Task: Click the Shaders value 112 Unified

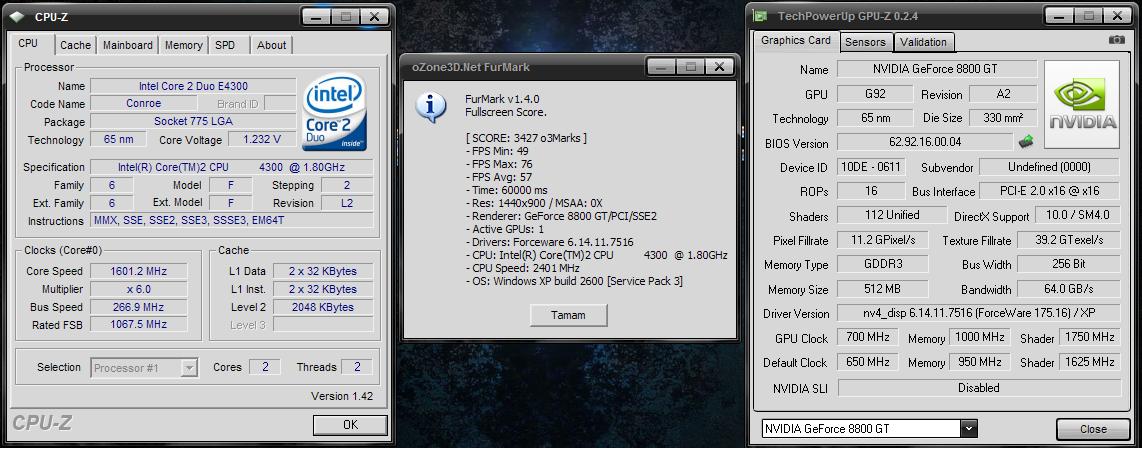Action: point(892,215)
